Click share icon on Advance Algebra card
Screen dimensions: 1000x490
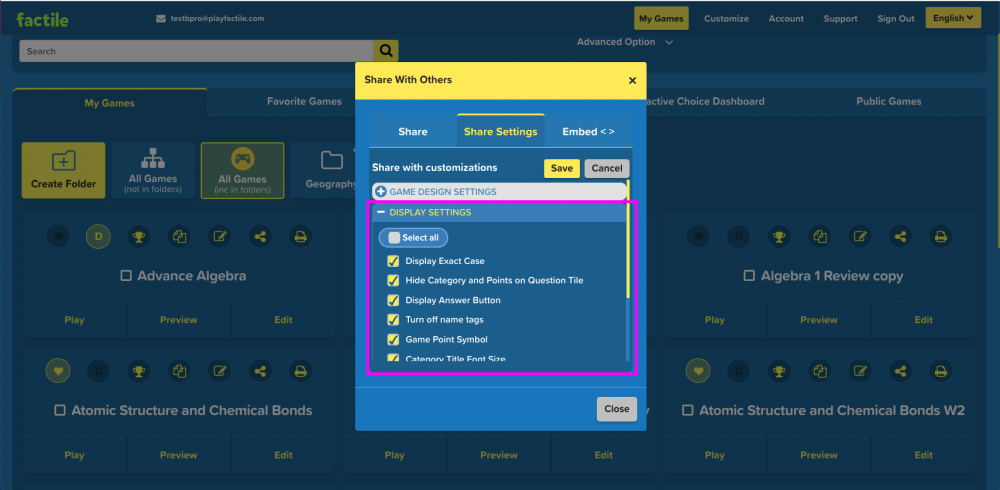260,237
